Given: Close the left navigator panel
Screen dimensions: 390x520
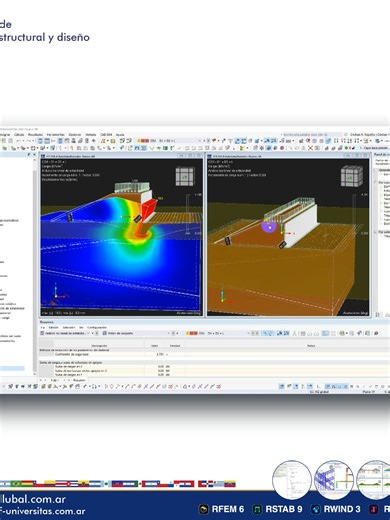Looking at the screenshot, I should tap(34, 155).
